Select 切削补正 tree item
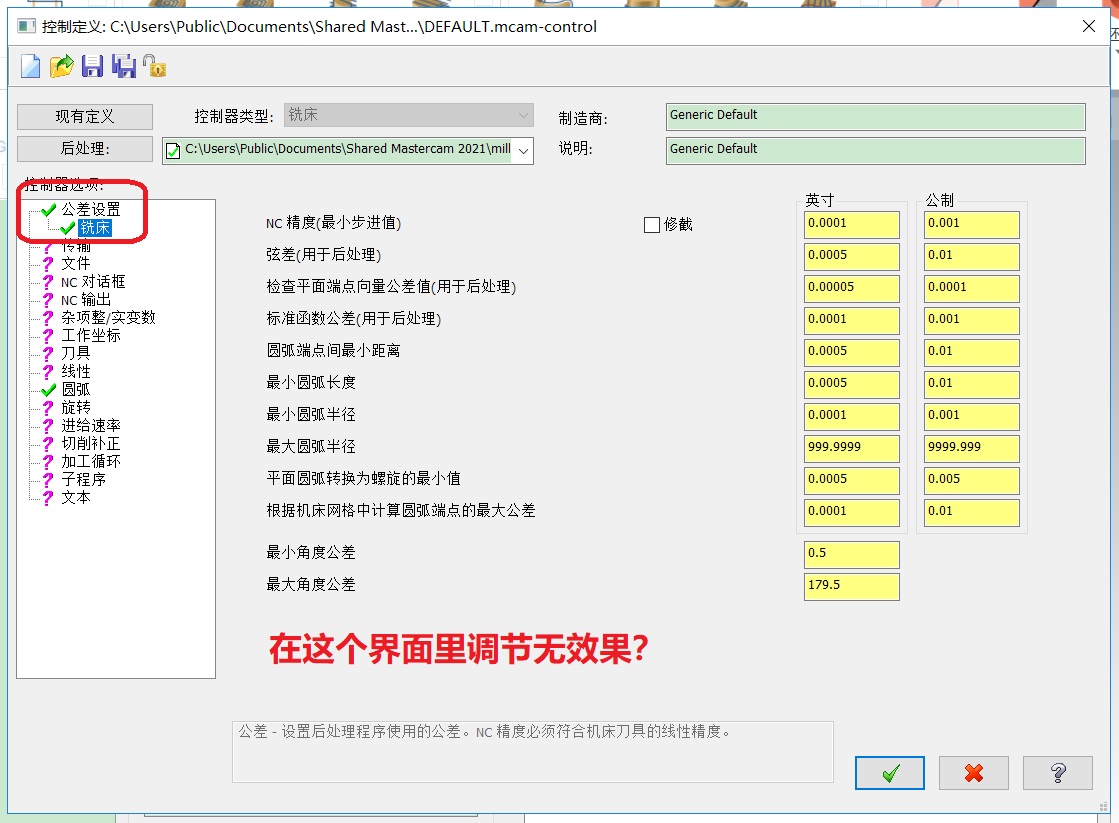This screenshot has width=1119, height=823. (x=91, y=443)
